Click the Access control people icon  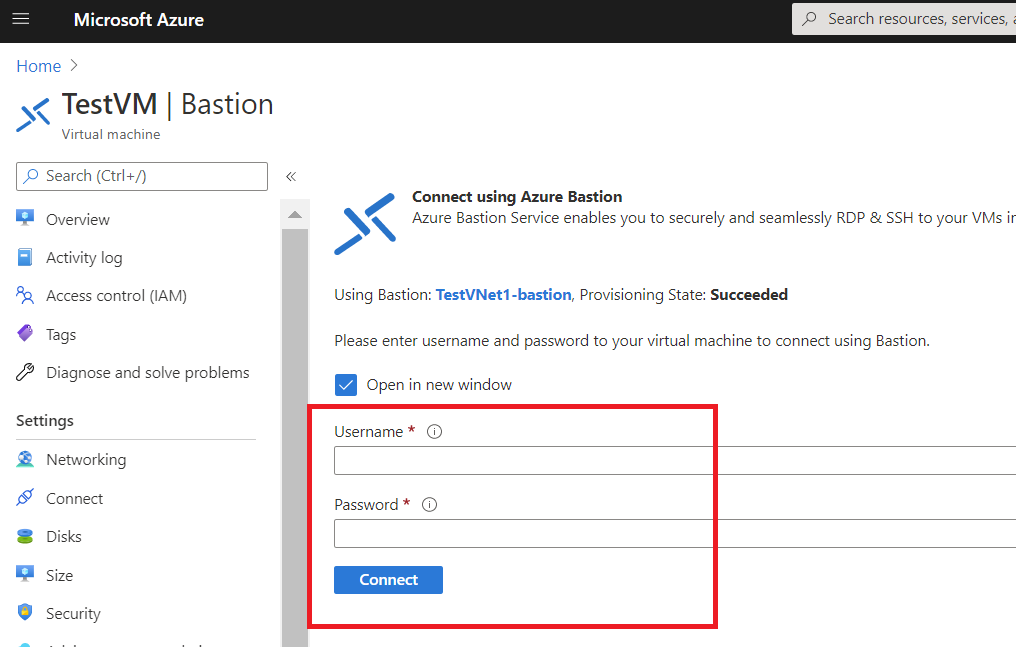point(26,295)
